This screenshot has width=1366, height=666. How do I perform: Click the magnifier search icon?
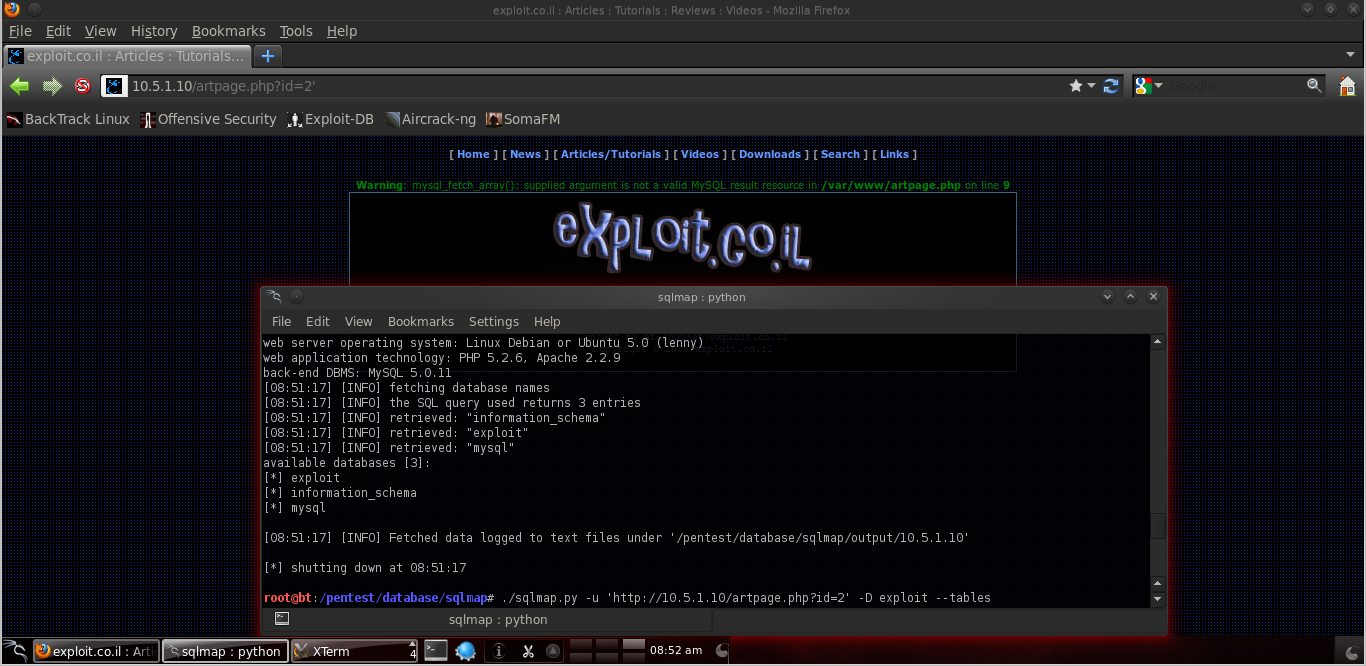point(1315,86)
